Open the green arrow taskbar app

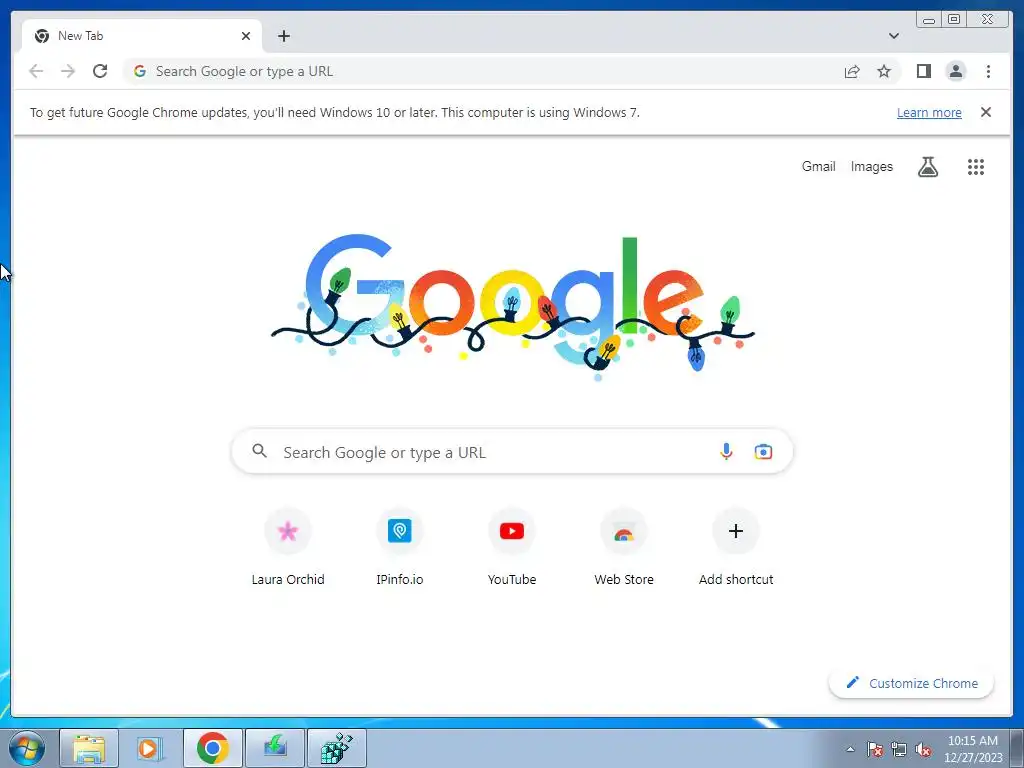[x=275, y=748]
